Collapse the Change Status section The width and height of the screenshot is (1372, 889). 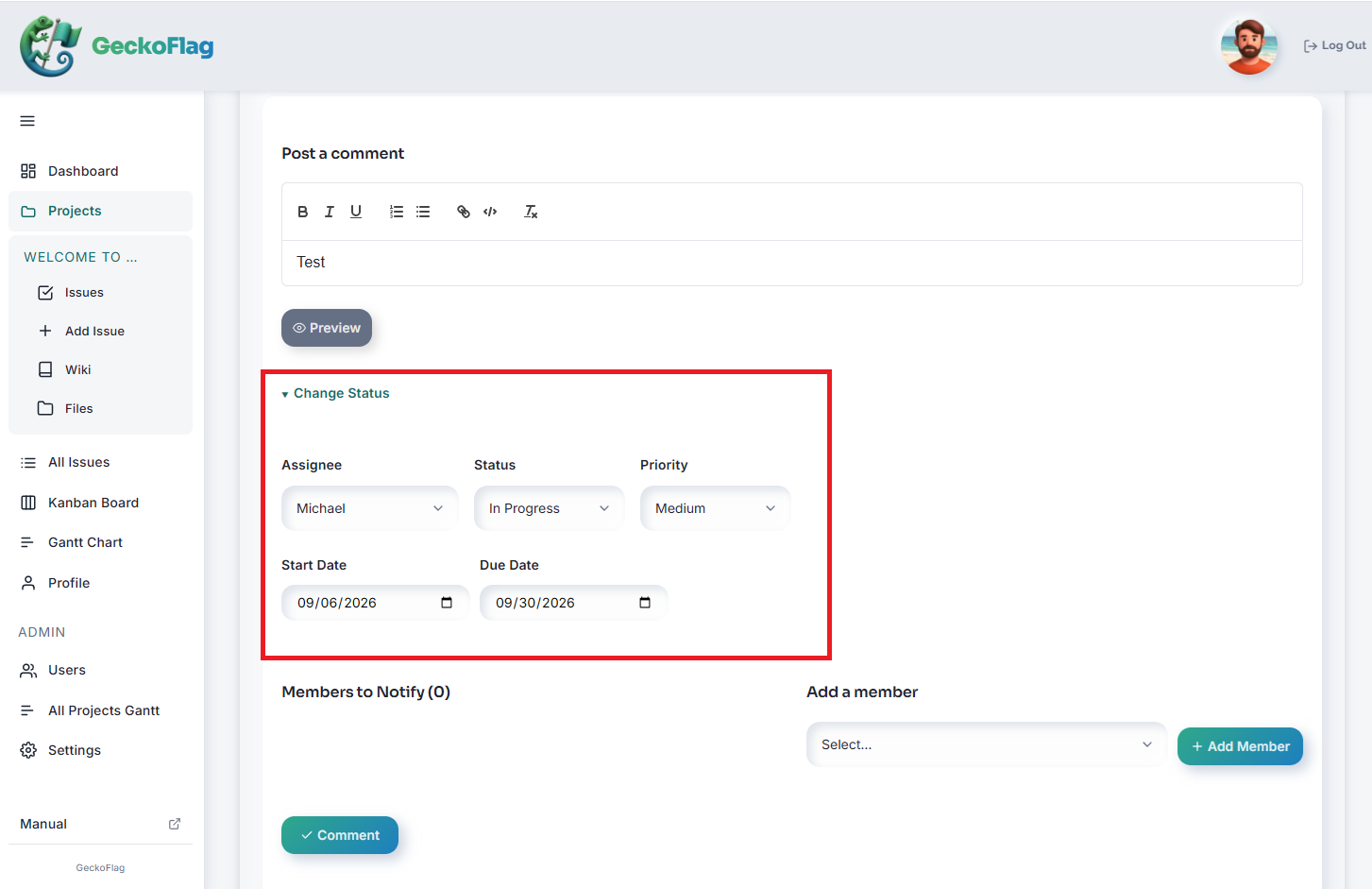tap(335, 393)
